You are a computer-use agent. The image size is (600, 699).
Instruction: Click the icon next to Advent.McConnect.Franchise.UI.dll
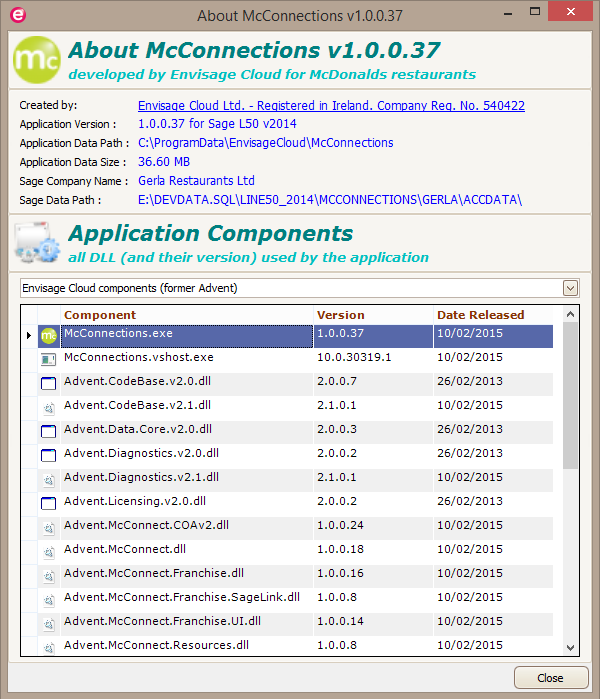click(49, 624)
